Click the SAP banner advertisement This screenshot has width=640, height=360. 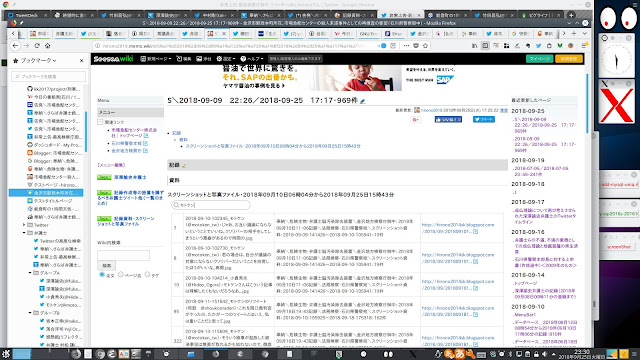(x=339, y=78)
